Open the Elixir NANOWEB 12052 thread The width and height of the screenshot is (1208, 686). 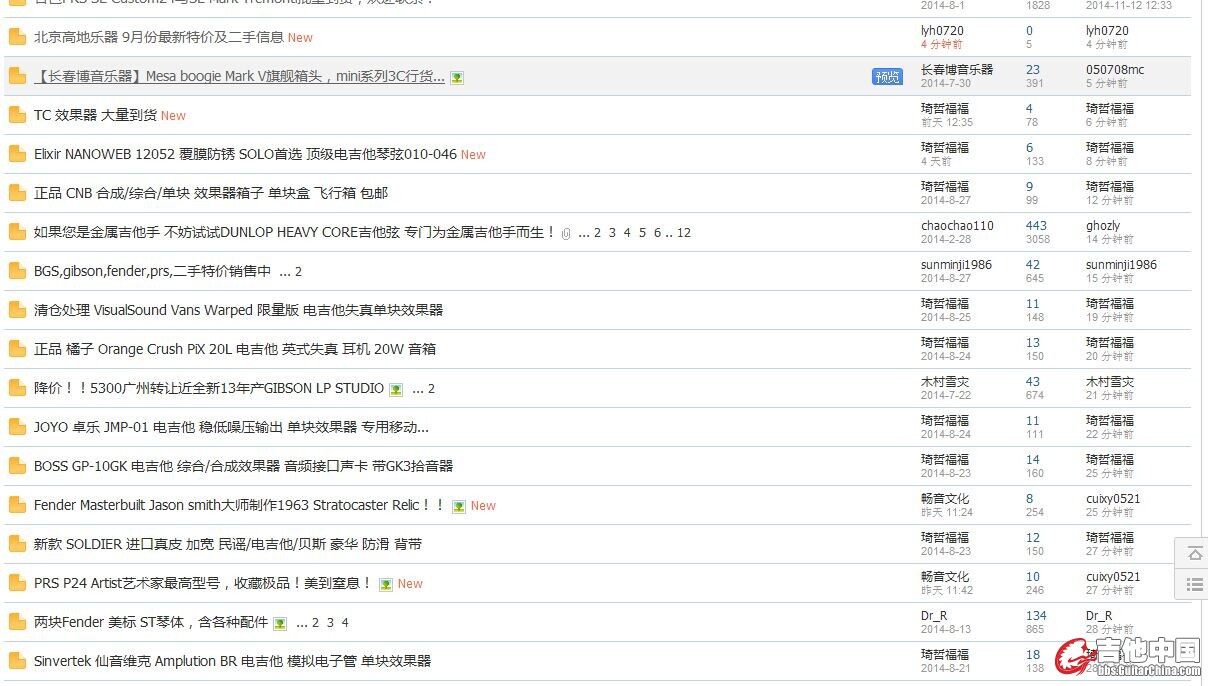click(245, 155)
